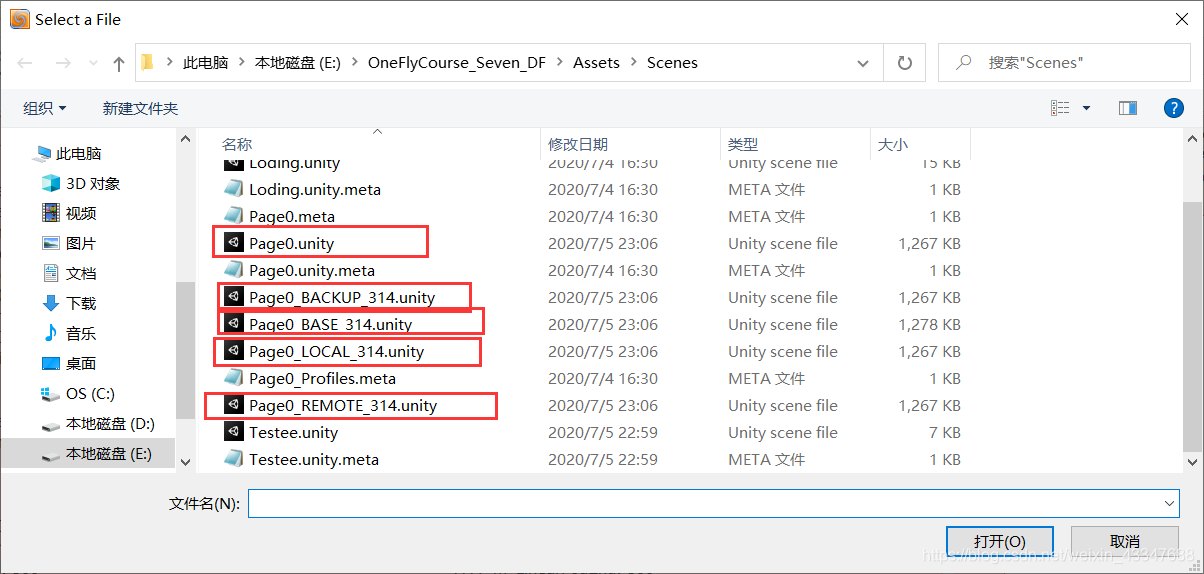
Task: Click the Unity icon of Page0_BACKUP_314.unity
Action: [x=233, y=297]
